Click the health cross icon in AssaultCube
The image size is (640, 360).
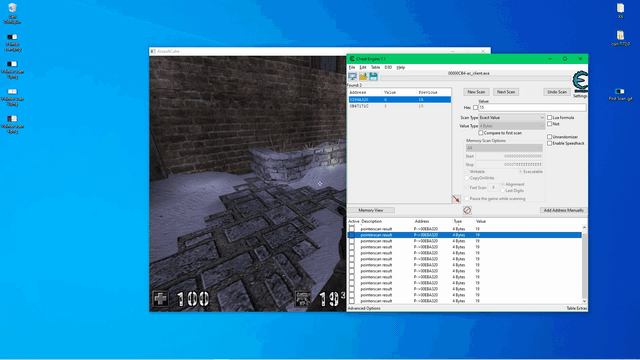160,299
